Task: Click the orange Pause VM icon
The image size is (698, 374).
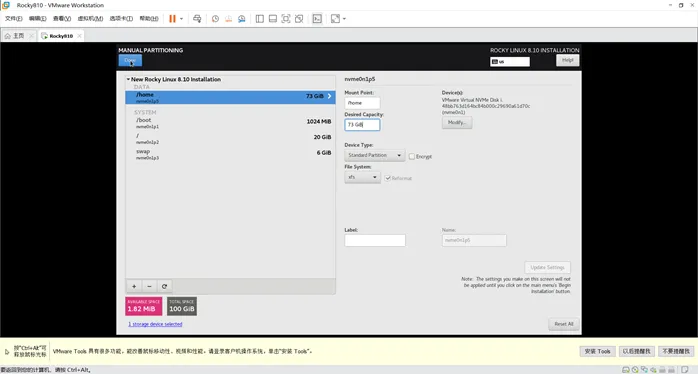Action: [172, 19]
